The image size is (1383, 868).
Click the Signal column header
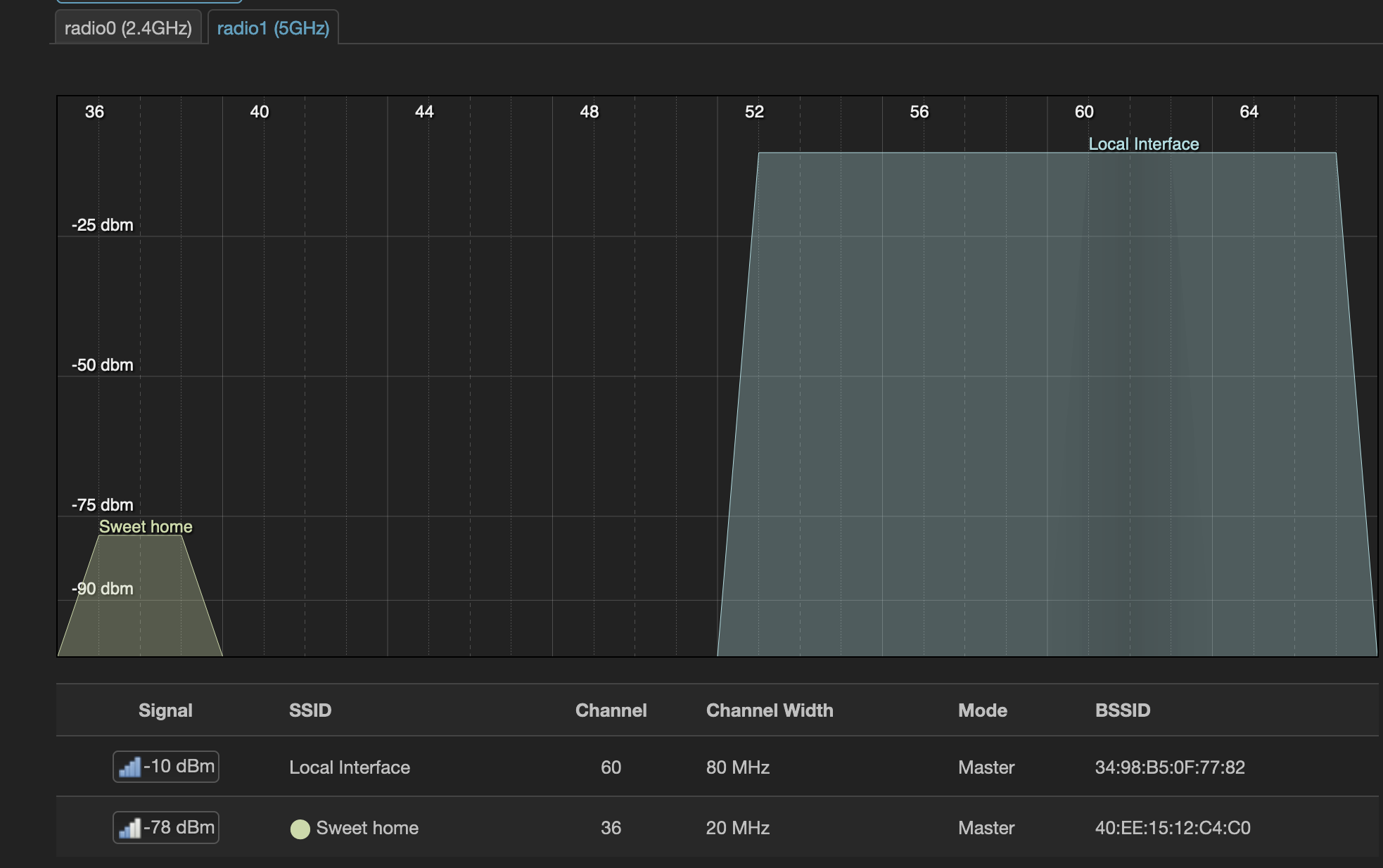click(165, 710)
